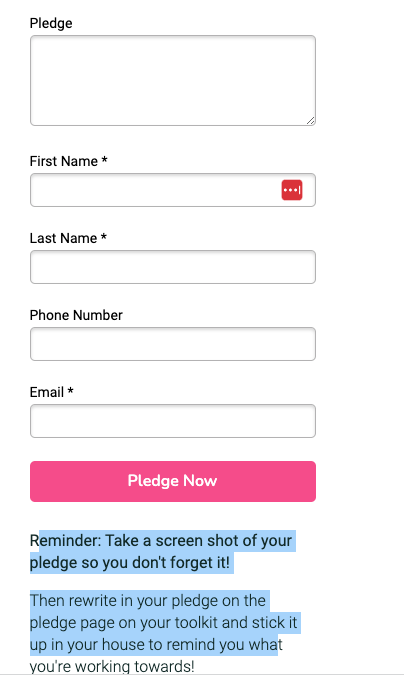Viewport: 404px width, 683px height.
Task: Click the required asterisk beside Email
Action: (71, 391)
